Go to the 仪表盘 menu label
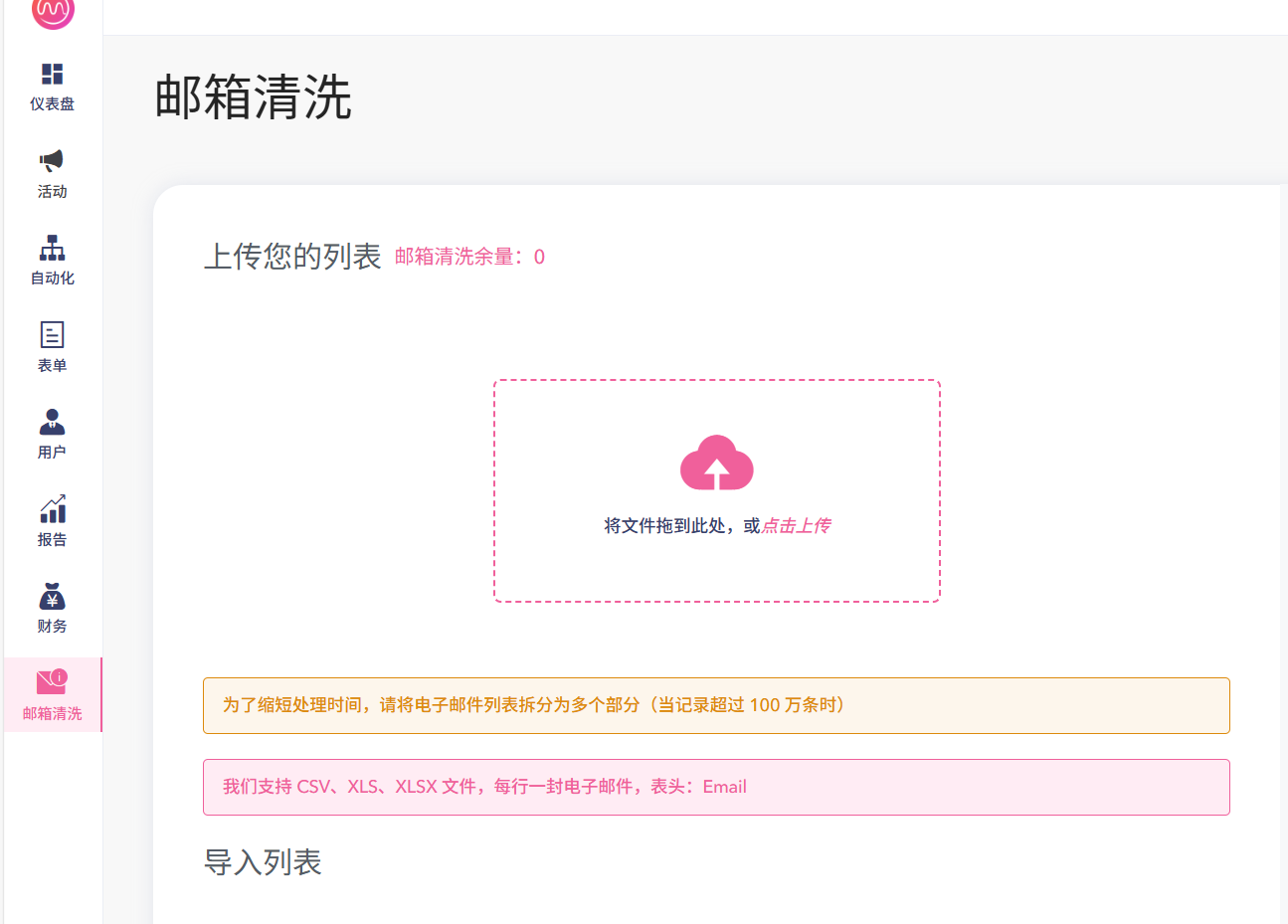This screenshot has height=924, width=1288. pyautogui.click(x=52, y=103)
